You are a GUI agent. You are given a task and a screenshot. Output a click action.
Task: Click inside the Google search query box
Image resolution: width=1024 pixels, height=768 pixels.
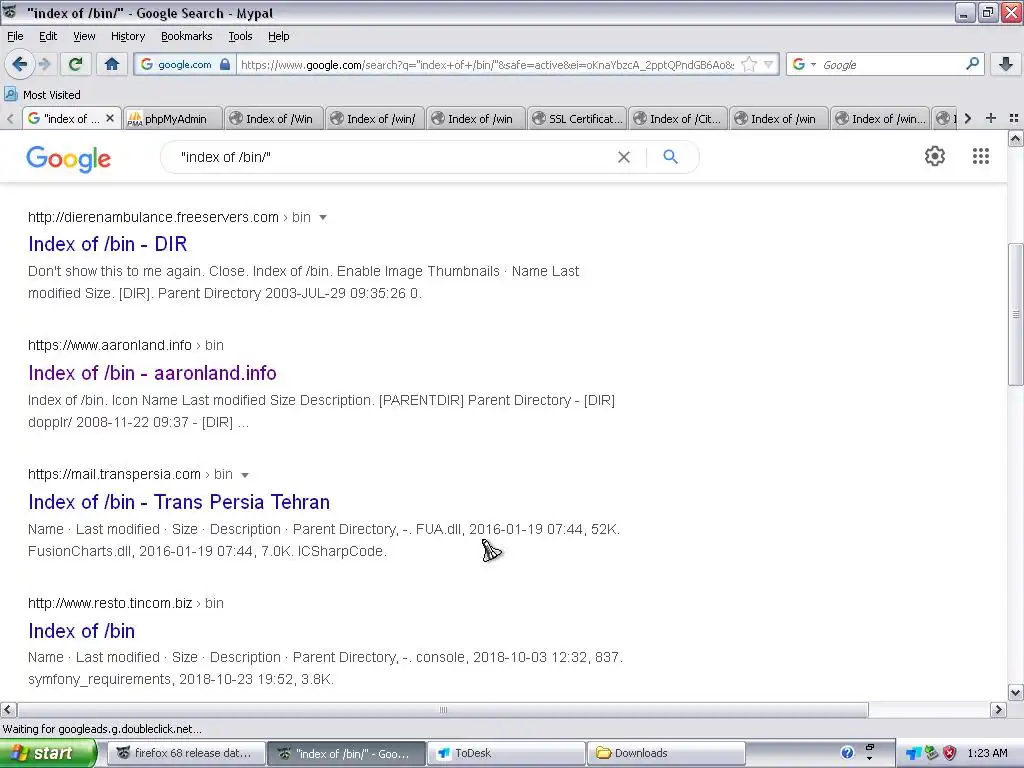392,157
